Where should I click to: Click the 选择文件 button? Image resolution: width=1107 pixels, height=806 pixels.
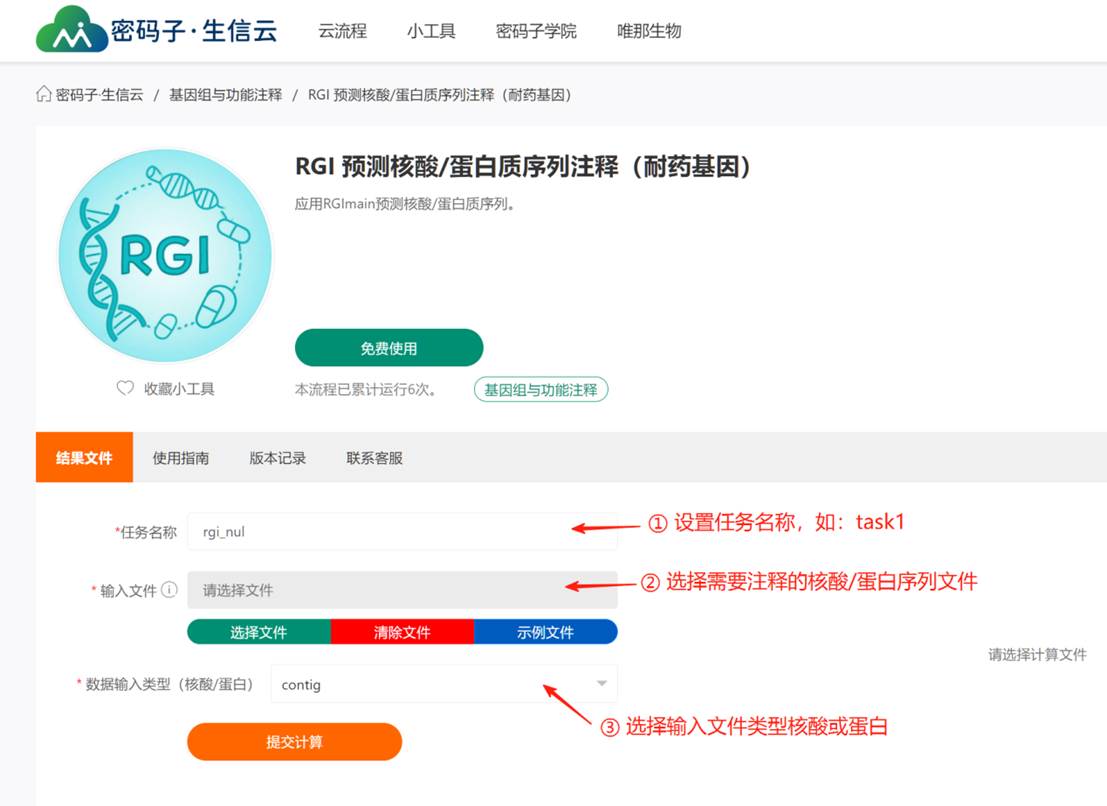click(x=259, y=632)
